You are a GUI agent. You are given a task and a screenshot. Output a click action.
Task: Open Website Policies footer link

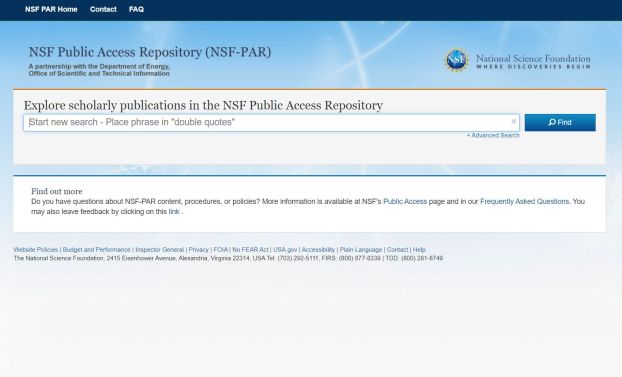pyautogui.click(x=36, y=250)
